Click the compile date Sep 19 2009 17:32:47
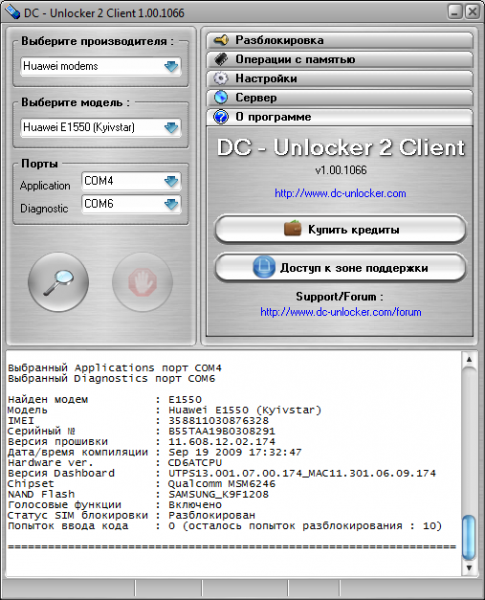485x600 pixels. point(235,452)
